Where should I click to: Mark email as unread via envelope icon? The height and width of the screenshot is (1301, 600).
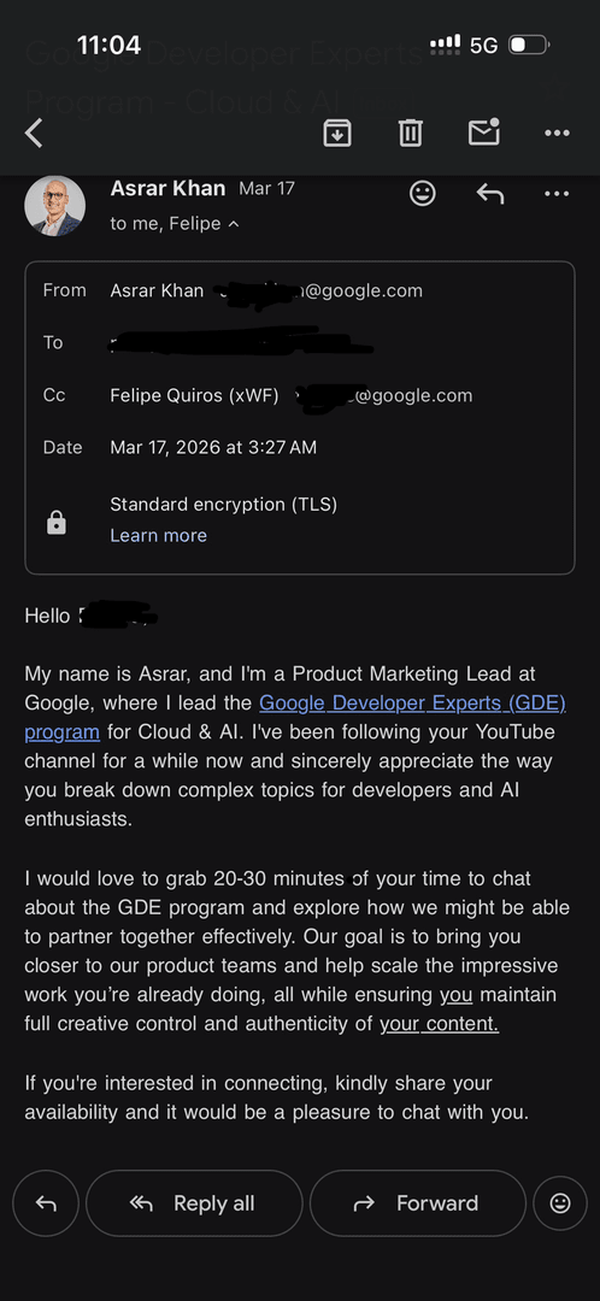click(x=484, y=131)
